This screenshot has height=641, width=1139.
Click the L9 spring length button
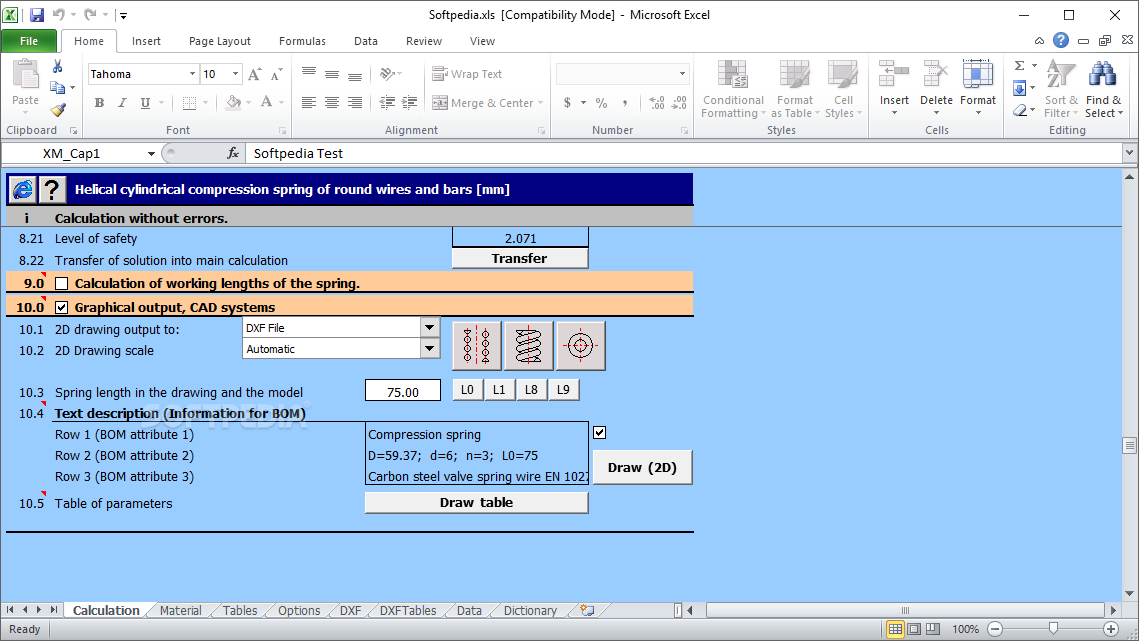[x=564, y=390]
